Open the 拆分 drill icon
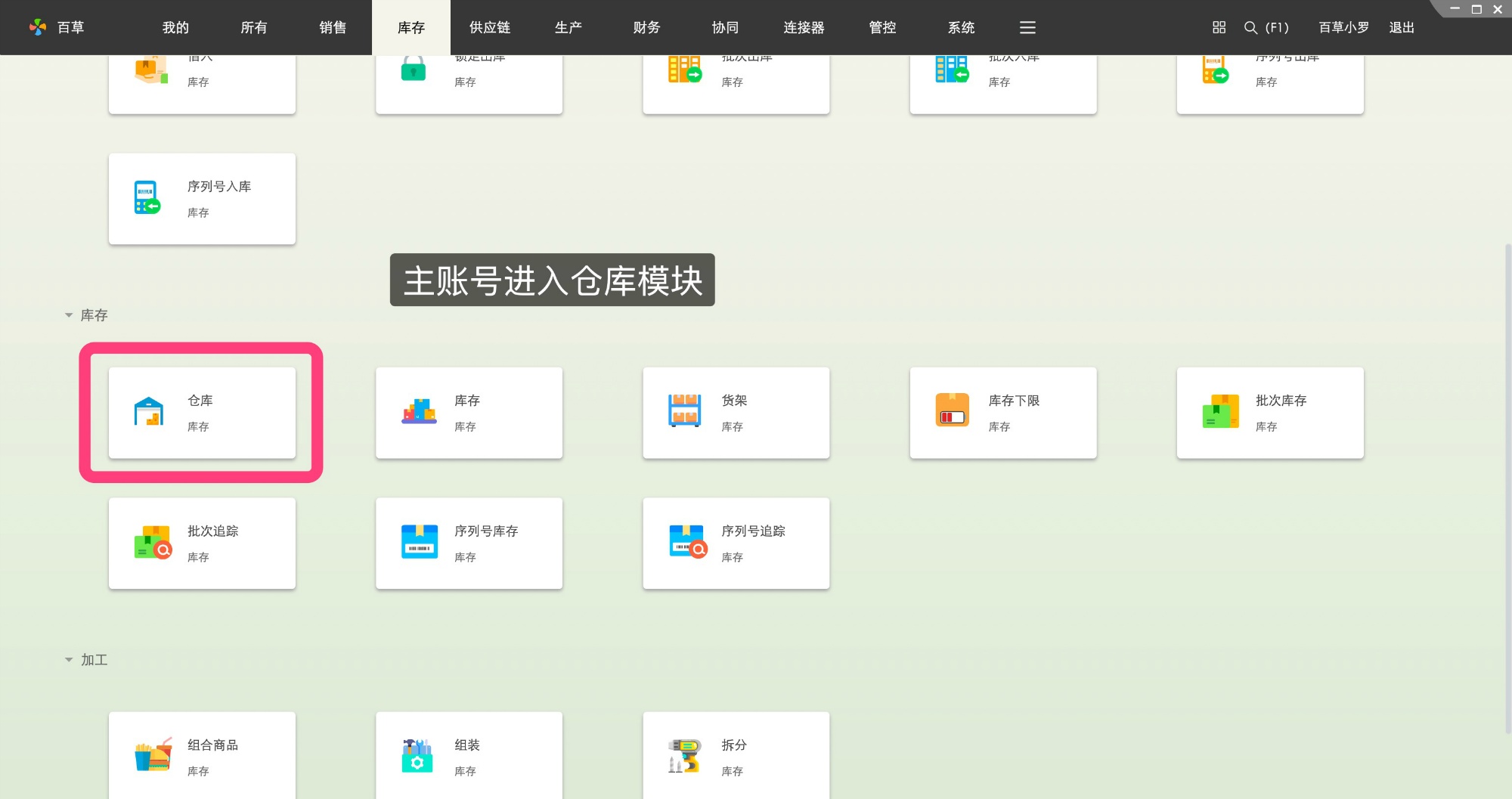1512x799 pixels. pyautogui.click(x=685, y=756)
